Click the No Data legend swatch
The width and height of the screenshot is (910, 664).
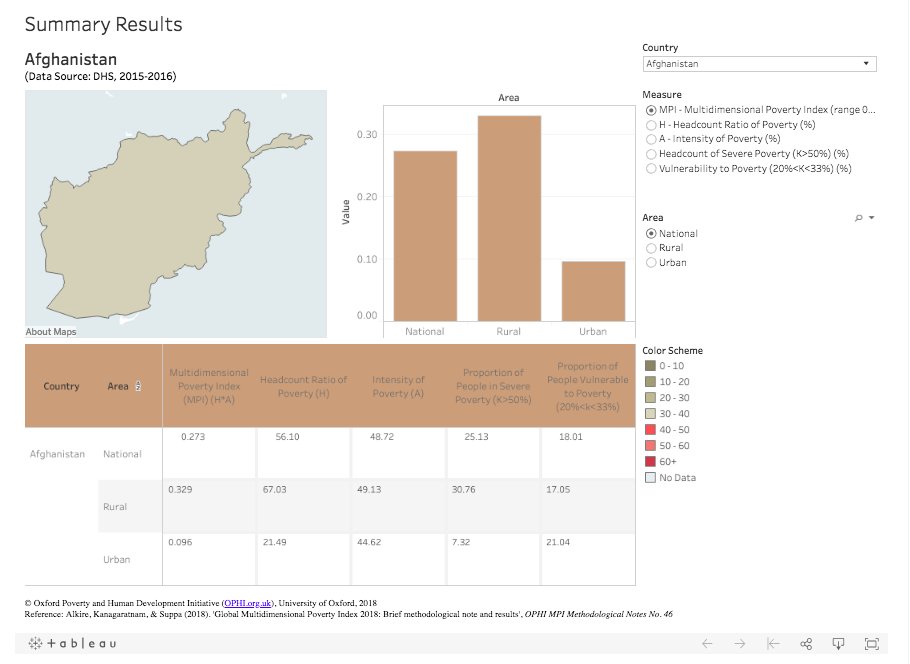[651, 478]
